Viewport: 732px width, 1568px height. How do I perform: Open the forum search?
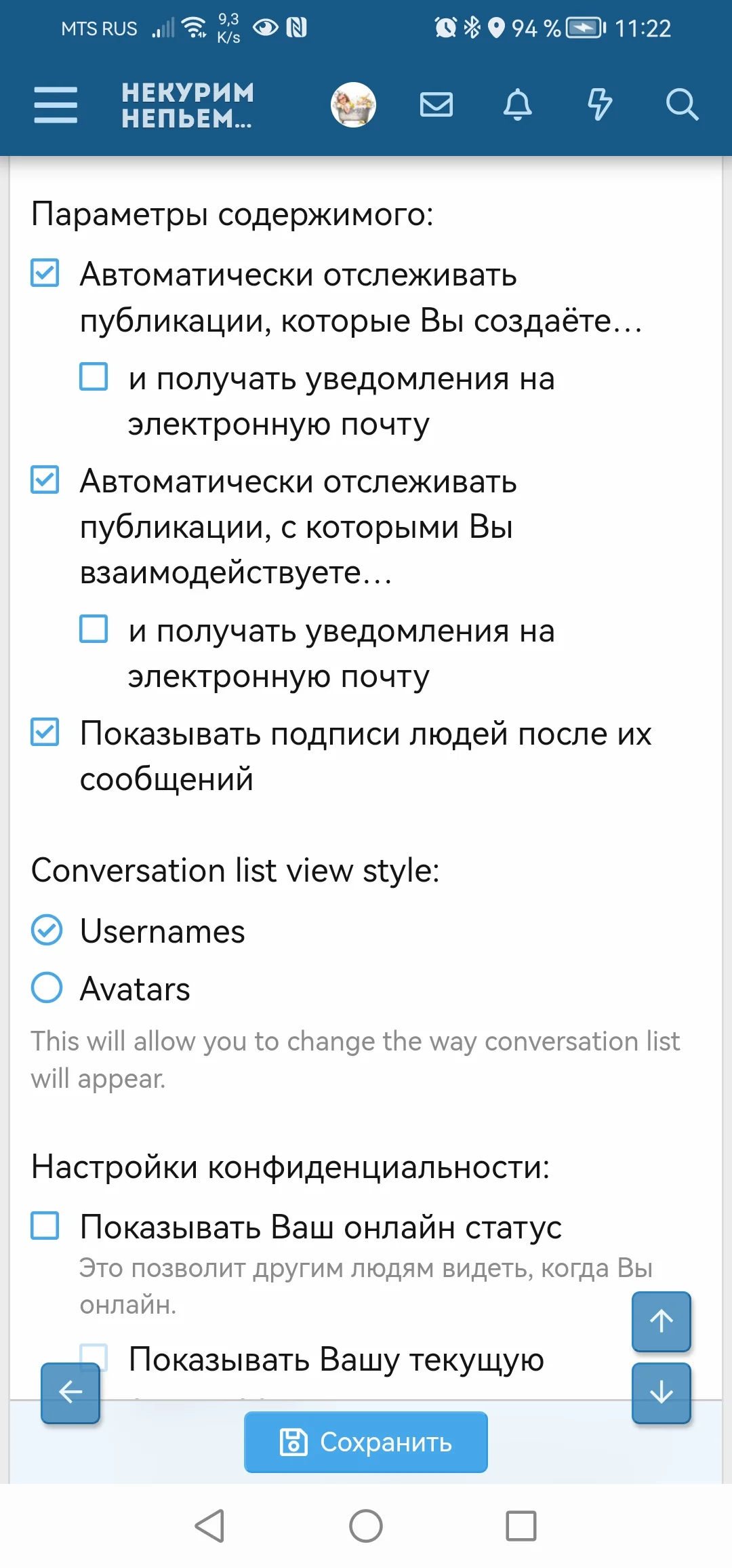coord(682,105)
